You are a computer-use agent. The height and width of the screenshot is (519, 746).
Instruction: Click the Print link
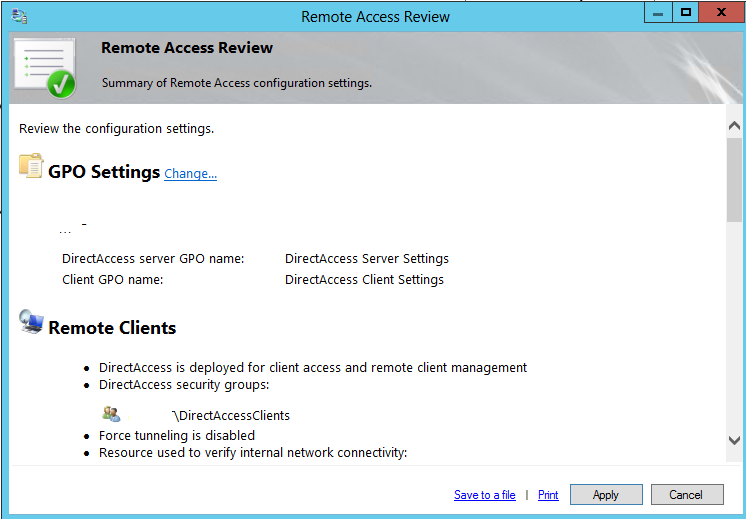[x=548, y=495]
